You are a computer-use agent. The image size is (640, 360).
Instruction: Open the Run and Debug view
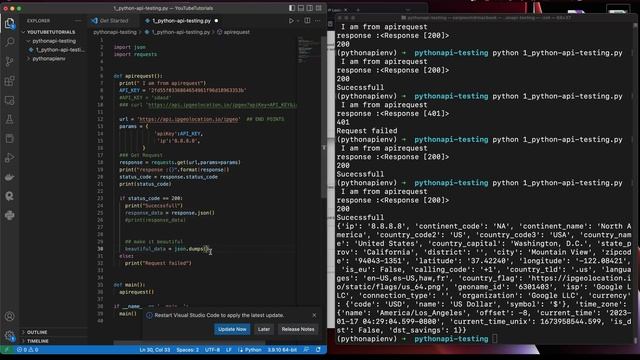click(x=9, y=158)
